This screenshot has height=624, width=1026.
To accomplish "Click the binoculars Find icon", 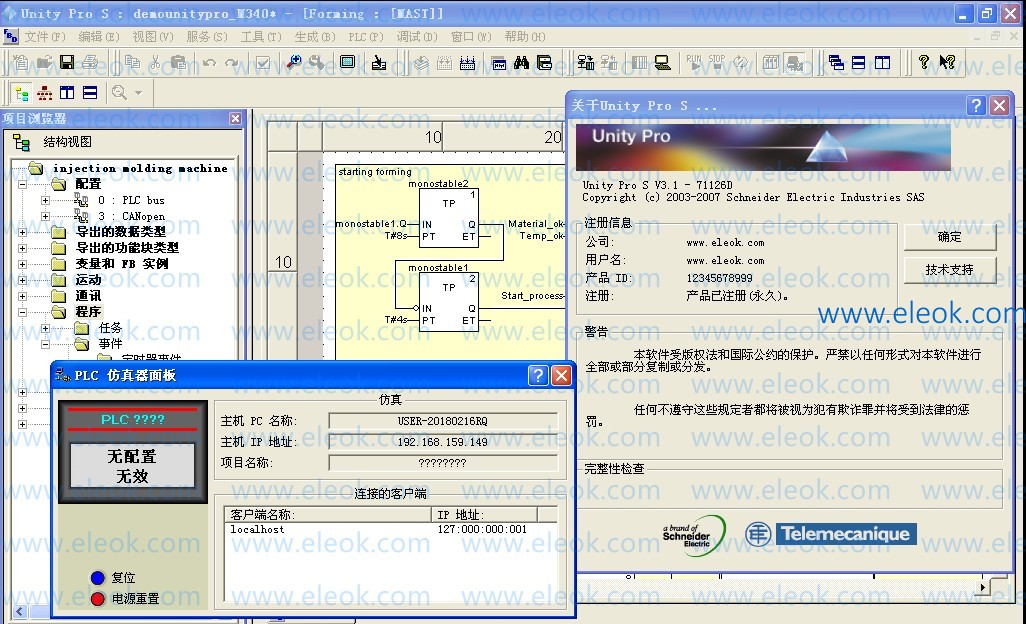I will point(522,62).
